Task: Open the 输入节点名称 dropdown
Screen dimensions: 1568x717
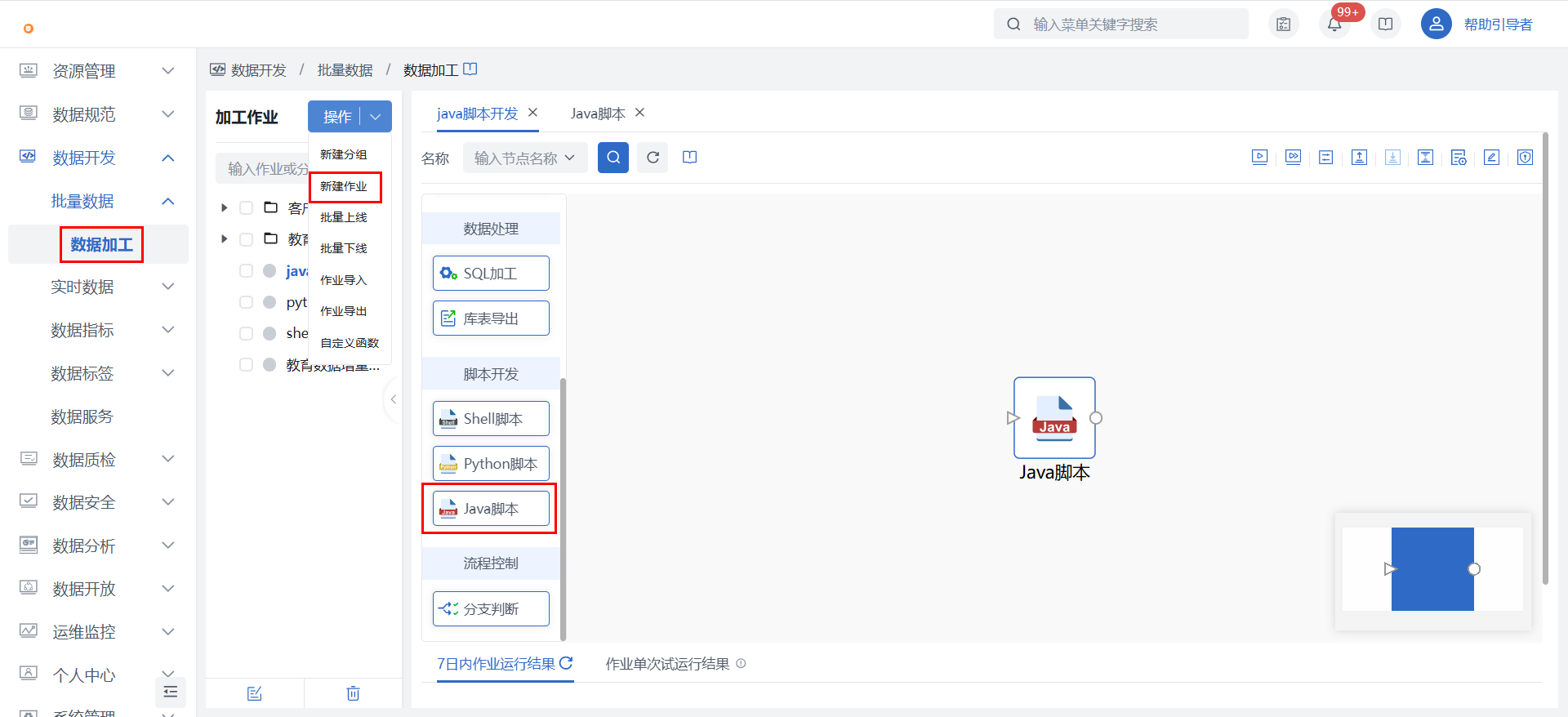Action: [525, 158]
